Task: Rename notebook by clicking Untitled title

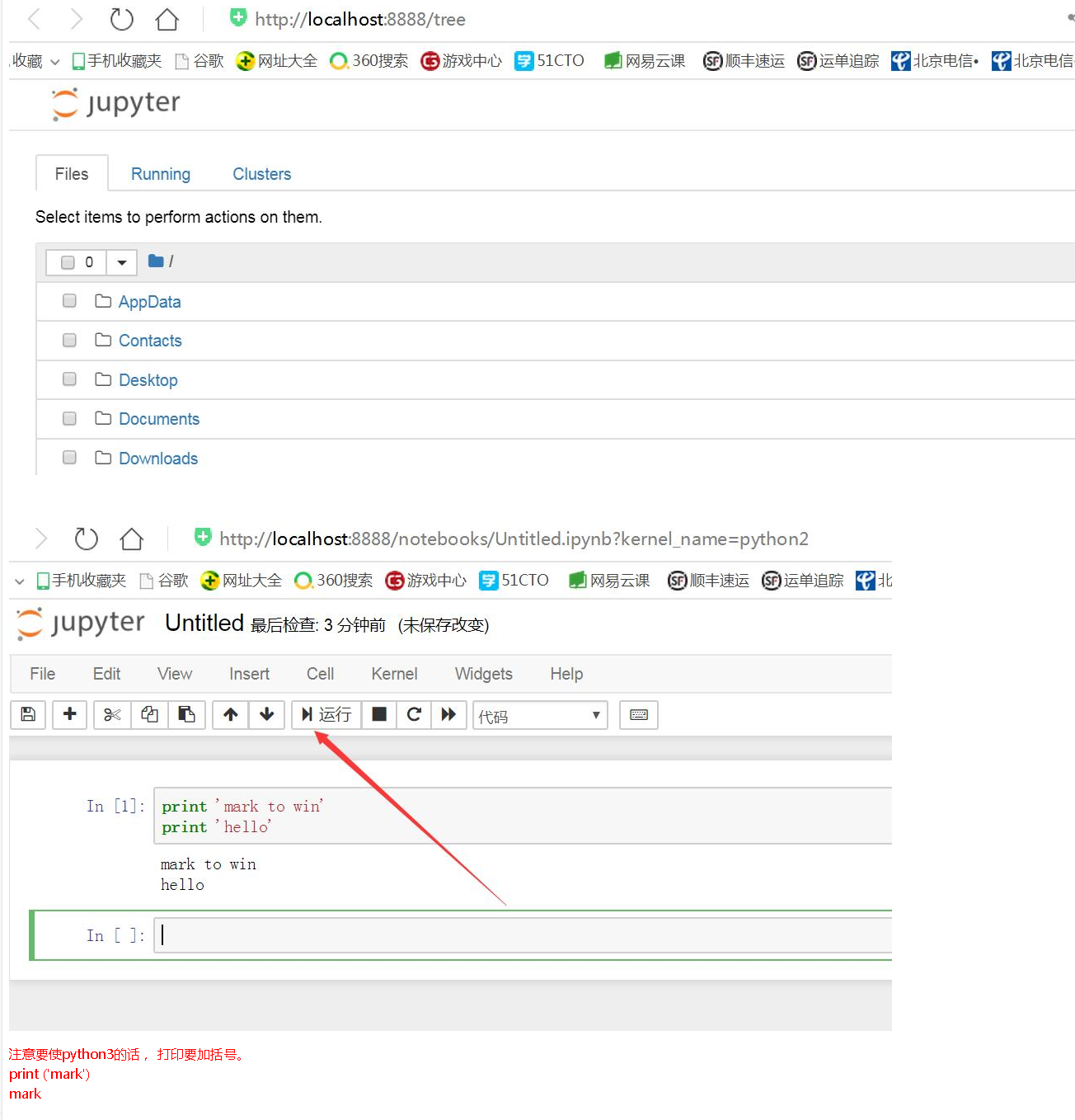Action: [204, 623]
